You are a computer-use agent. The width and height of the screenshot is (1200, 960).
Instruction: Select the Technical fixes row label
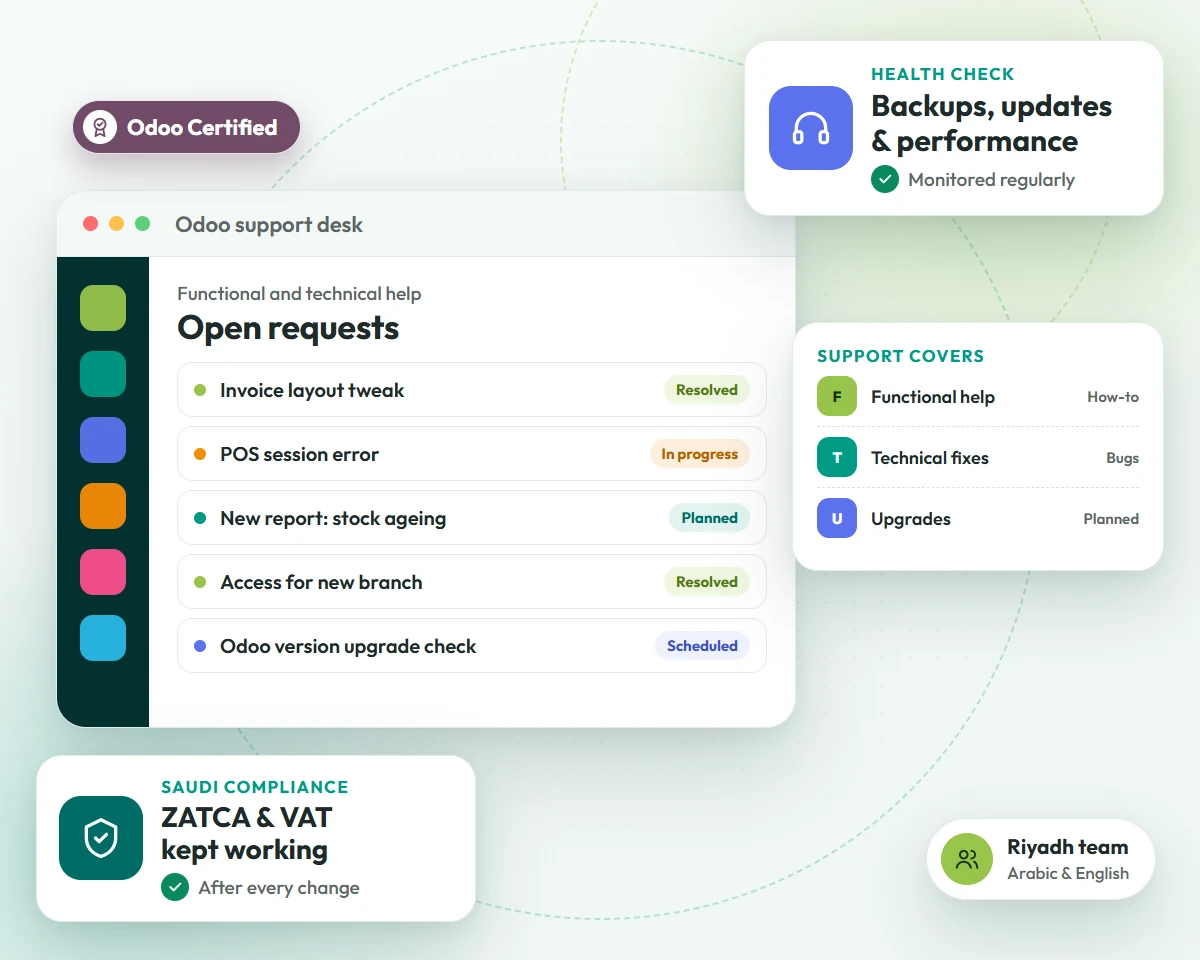[930, 458]
